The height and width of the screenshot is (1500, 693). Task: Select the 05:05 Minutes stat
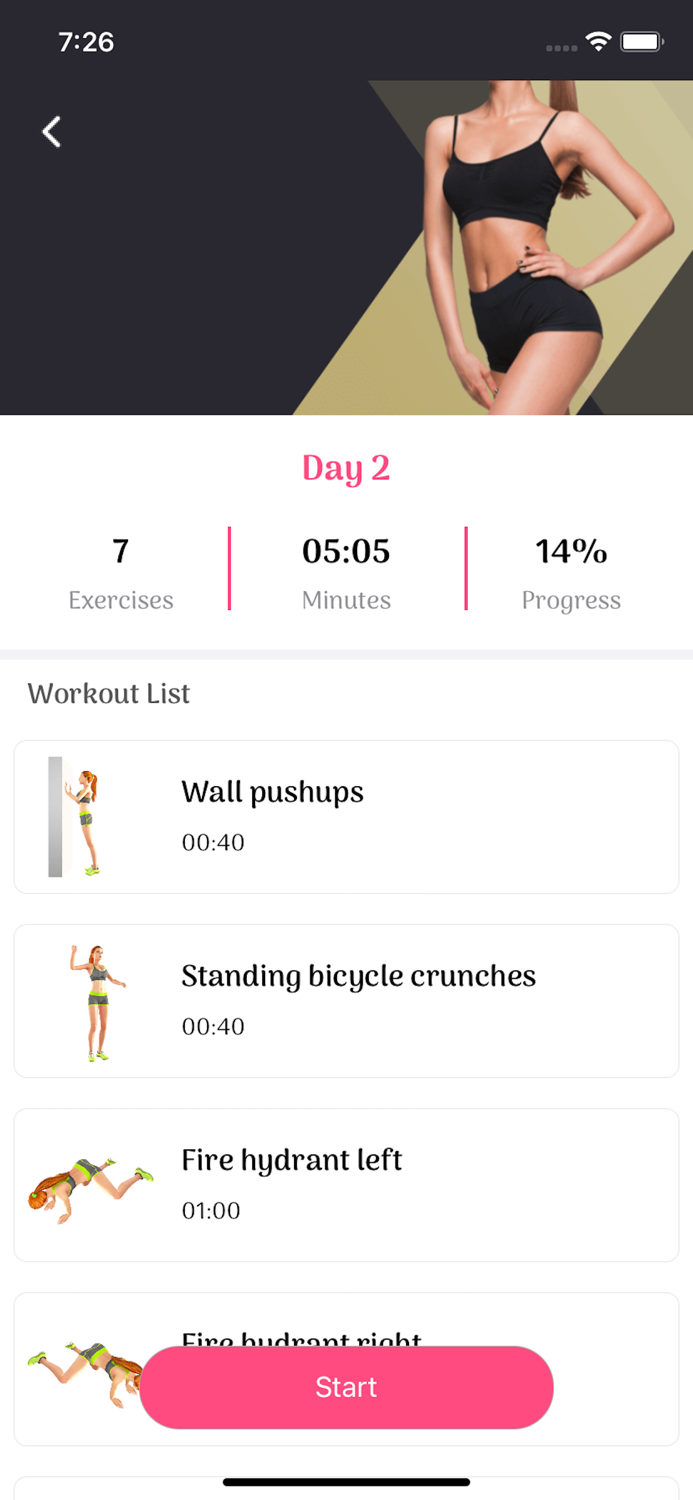tap(346, 572)
